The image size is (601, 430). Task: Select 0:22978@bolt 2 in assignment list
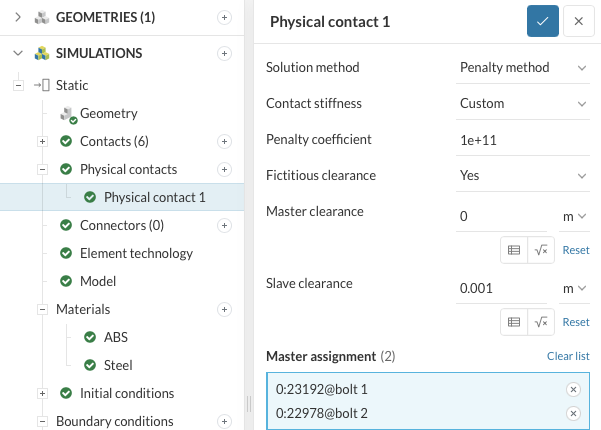[x=322, y=414]
